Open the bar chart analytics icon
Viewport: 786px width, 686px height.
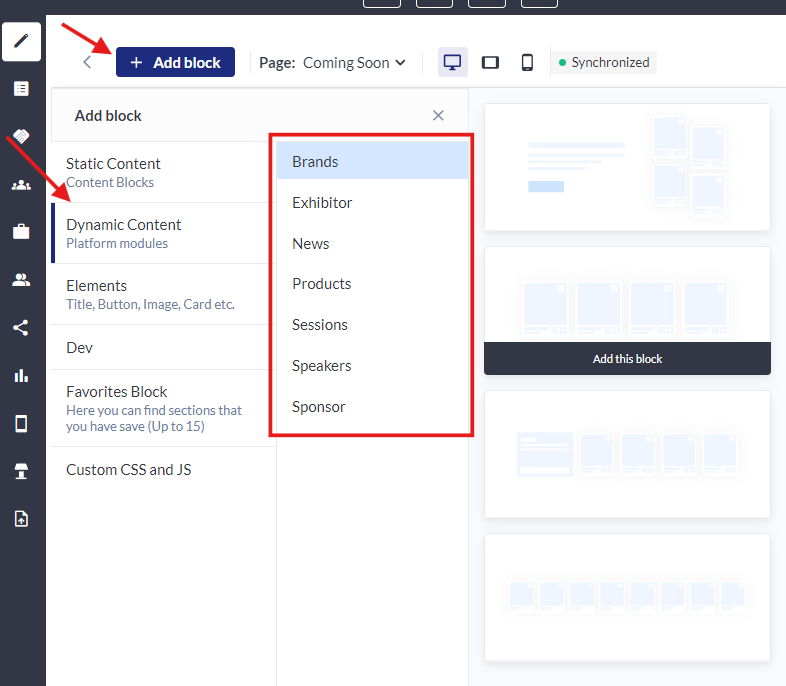(21, 375)
